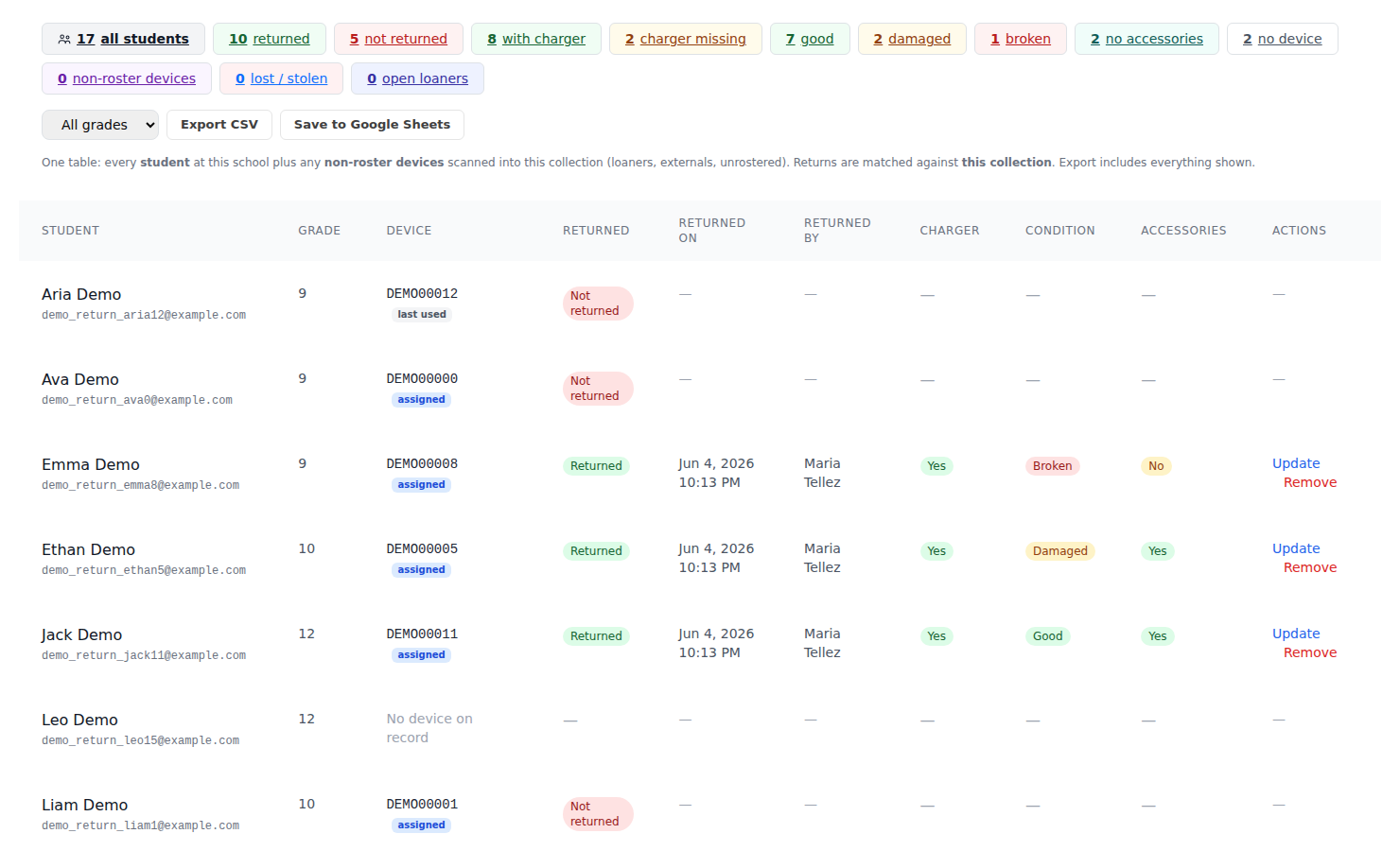Click the CHARGER column header

(x=950, y=231)
